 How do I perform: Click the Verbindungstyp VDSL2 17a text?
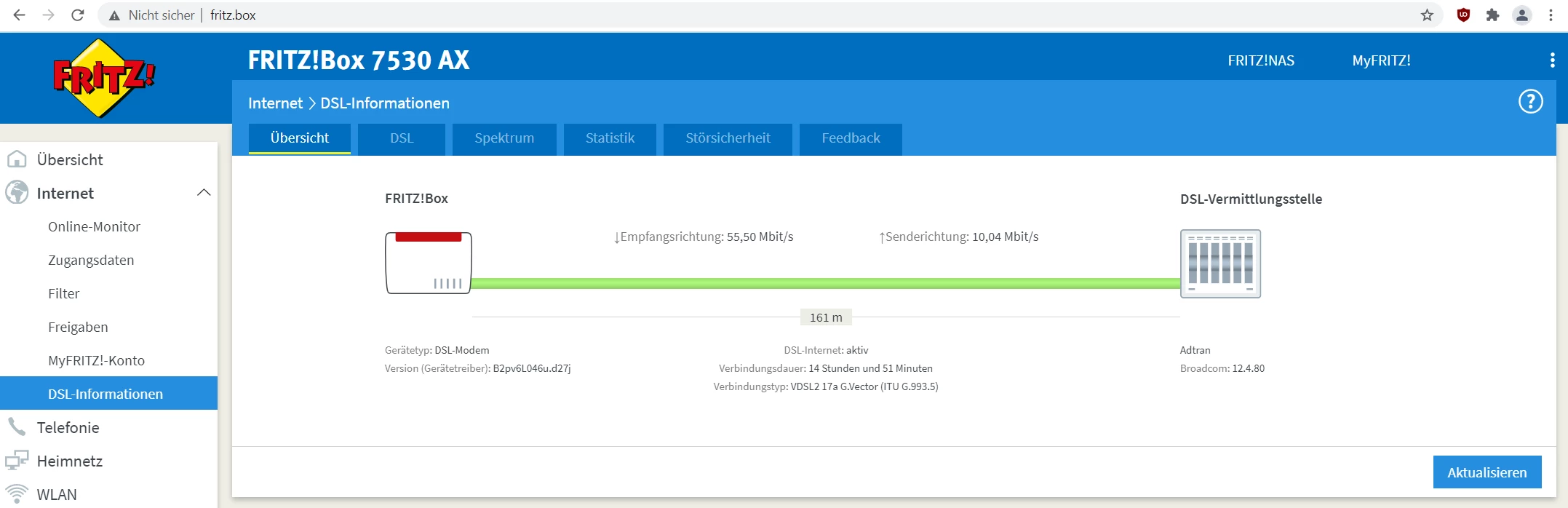tap(826, 386)
